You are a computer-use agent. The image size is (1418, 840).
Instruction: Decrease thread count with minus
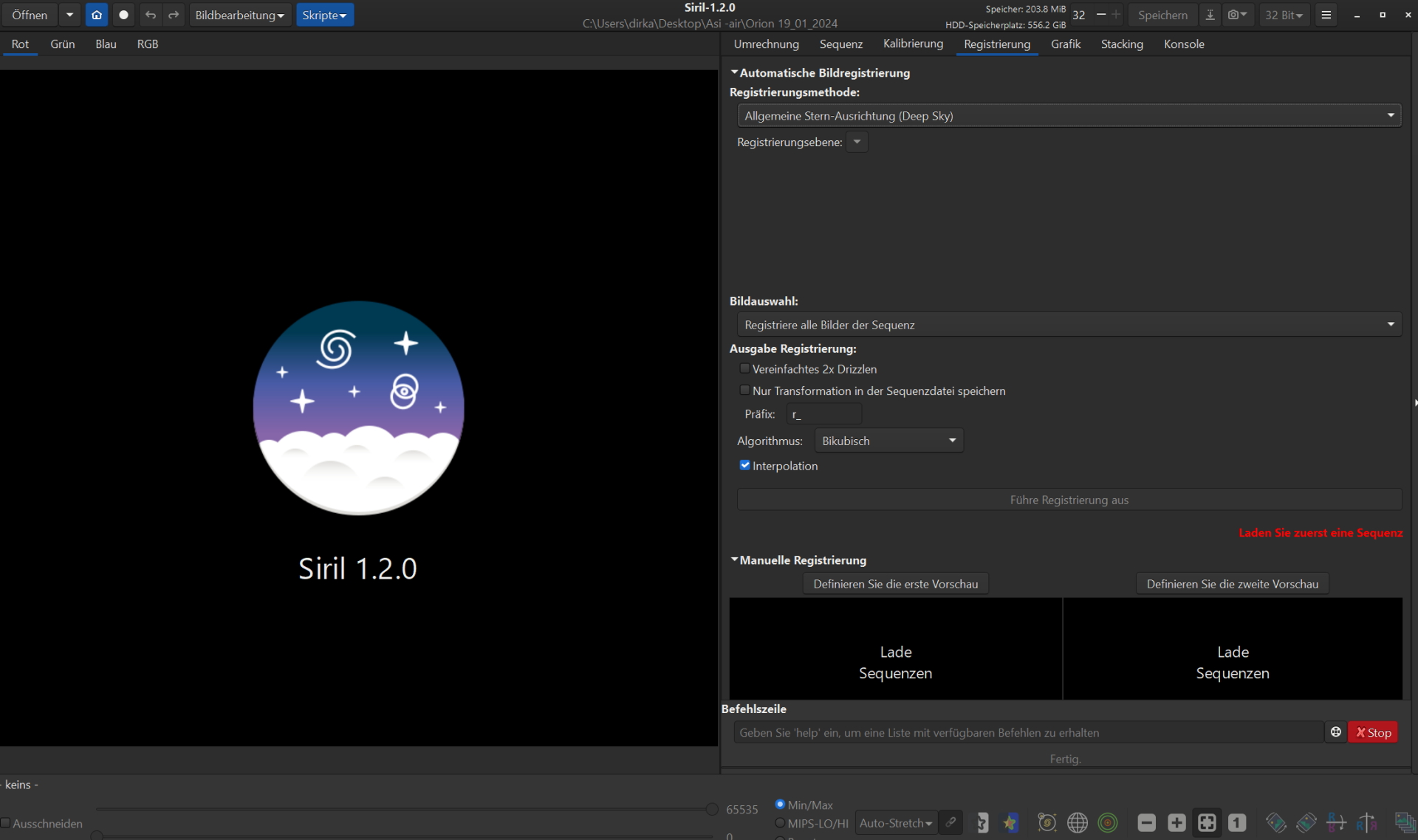tap(1101, 15)
